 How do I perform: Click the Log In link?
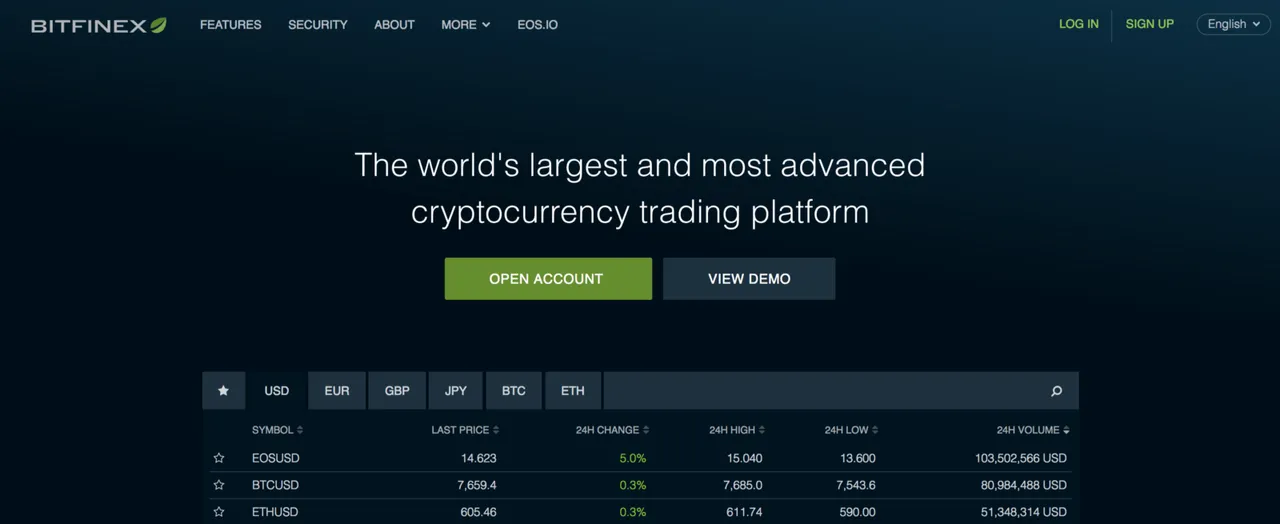coord(1079,24)
